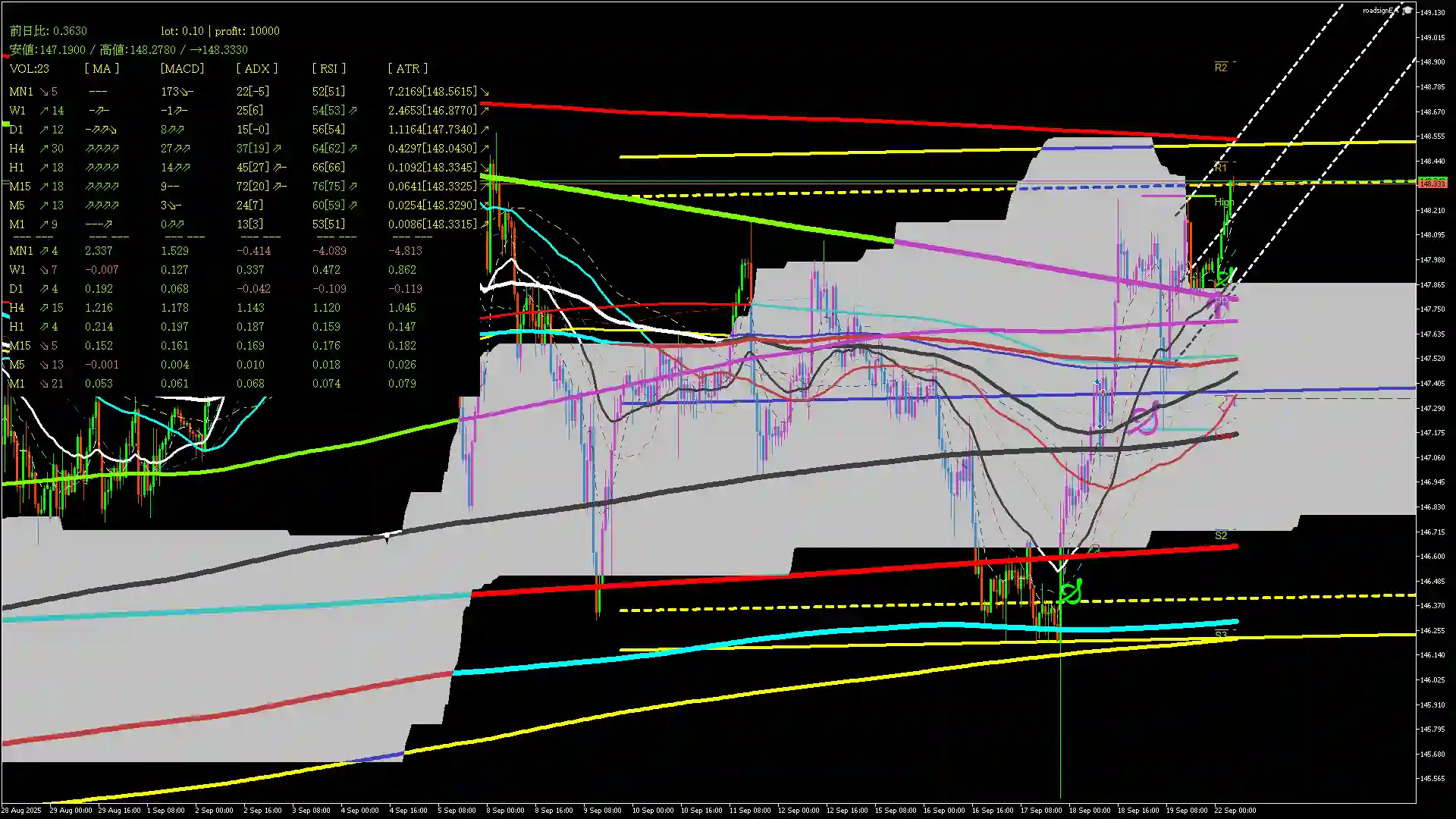The width and height of the screenshot is (1456, 819).
Task: Click the [ RSI ] column header
Action: pyautogui.click(x=328, y=68)
